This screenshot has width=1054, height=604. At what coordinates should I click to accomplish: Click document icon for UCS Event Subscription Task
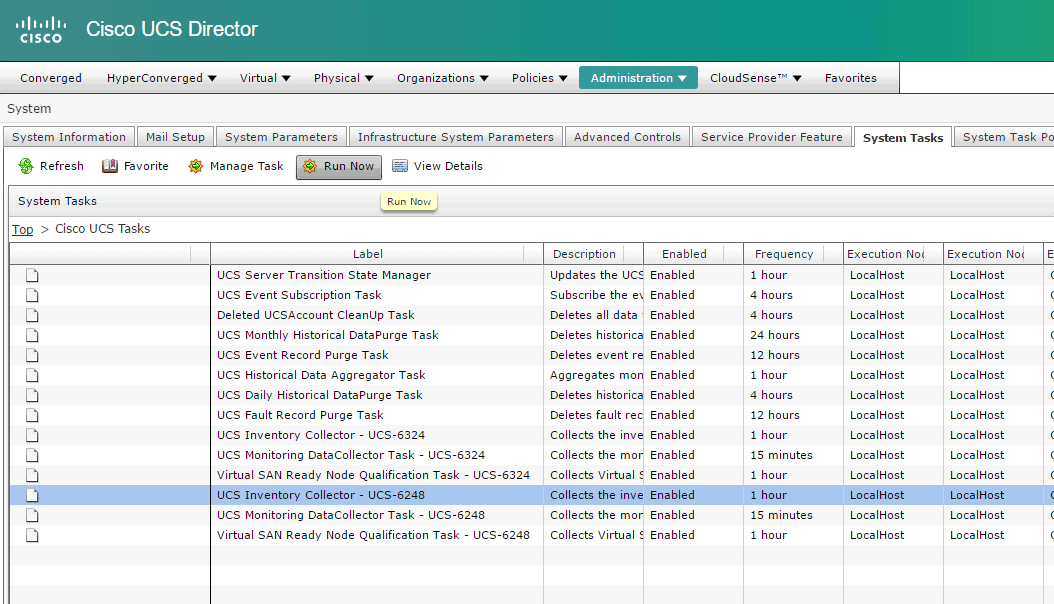pyautogui.click(x=32, y=296)
